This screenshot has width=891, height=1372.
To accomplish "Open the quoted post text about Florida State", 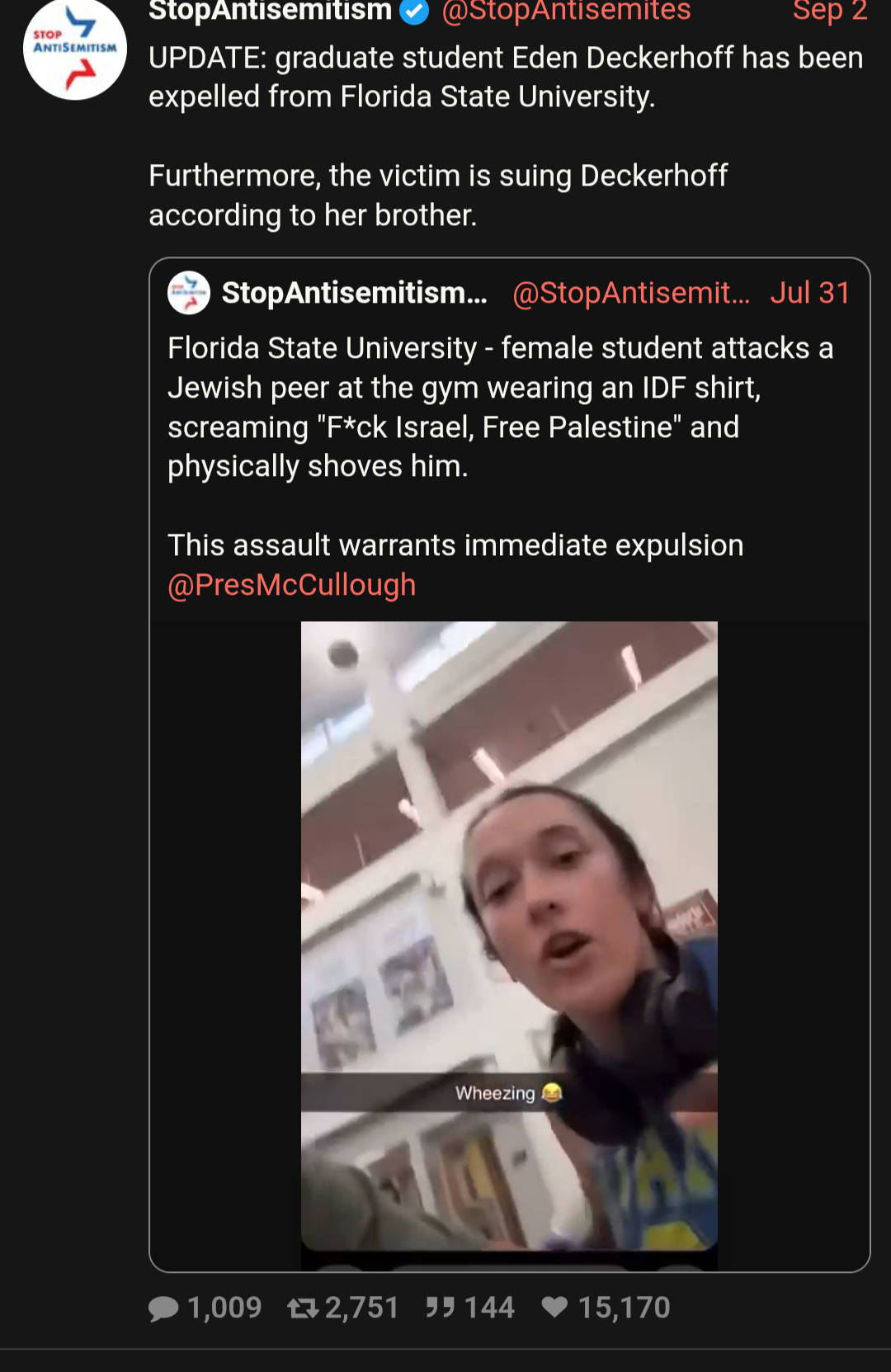I will point(500,408).
